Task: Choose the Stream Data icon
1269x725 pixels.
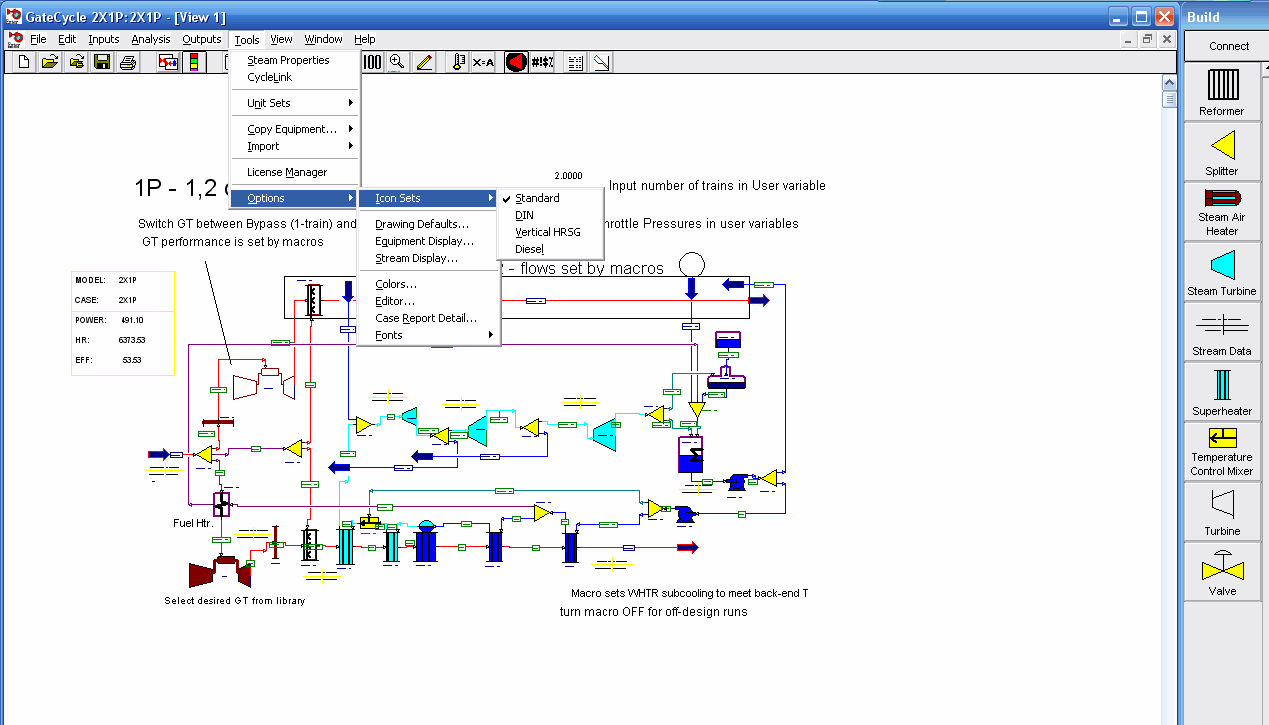Action: 1222,332
